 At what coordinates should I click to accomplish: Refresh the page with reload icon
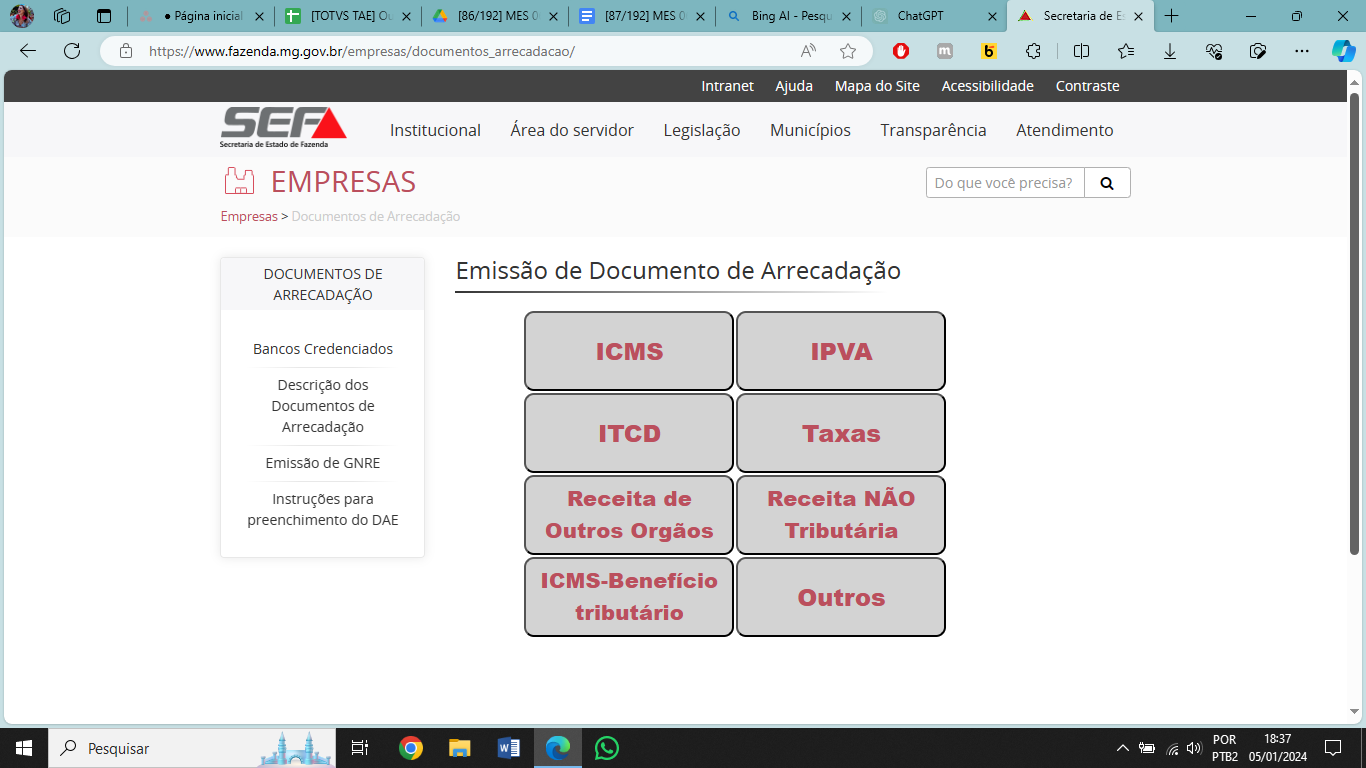coord(72,51)
